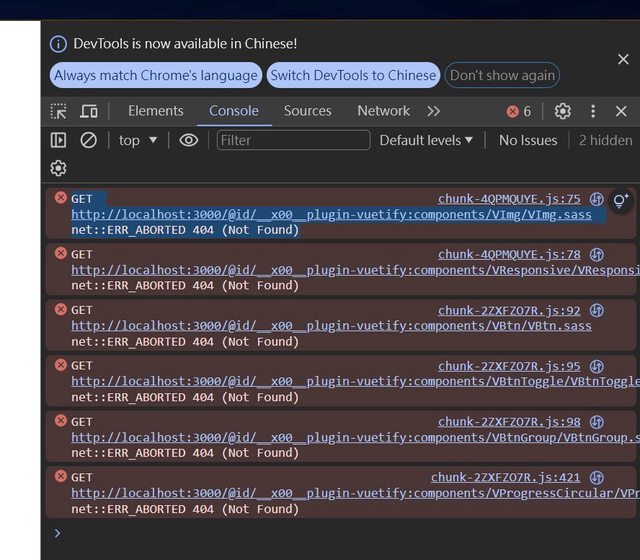
Task: Click error icon on VBtnGroup row
Action: click(61, 420)
